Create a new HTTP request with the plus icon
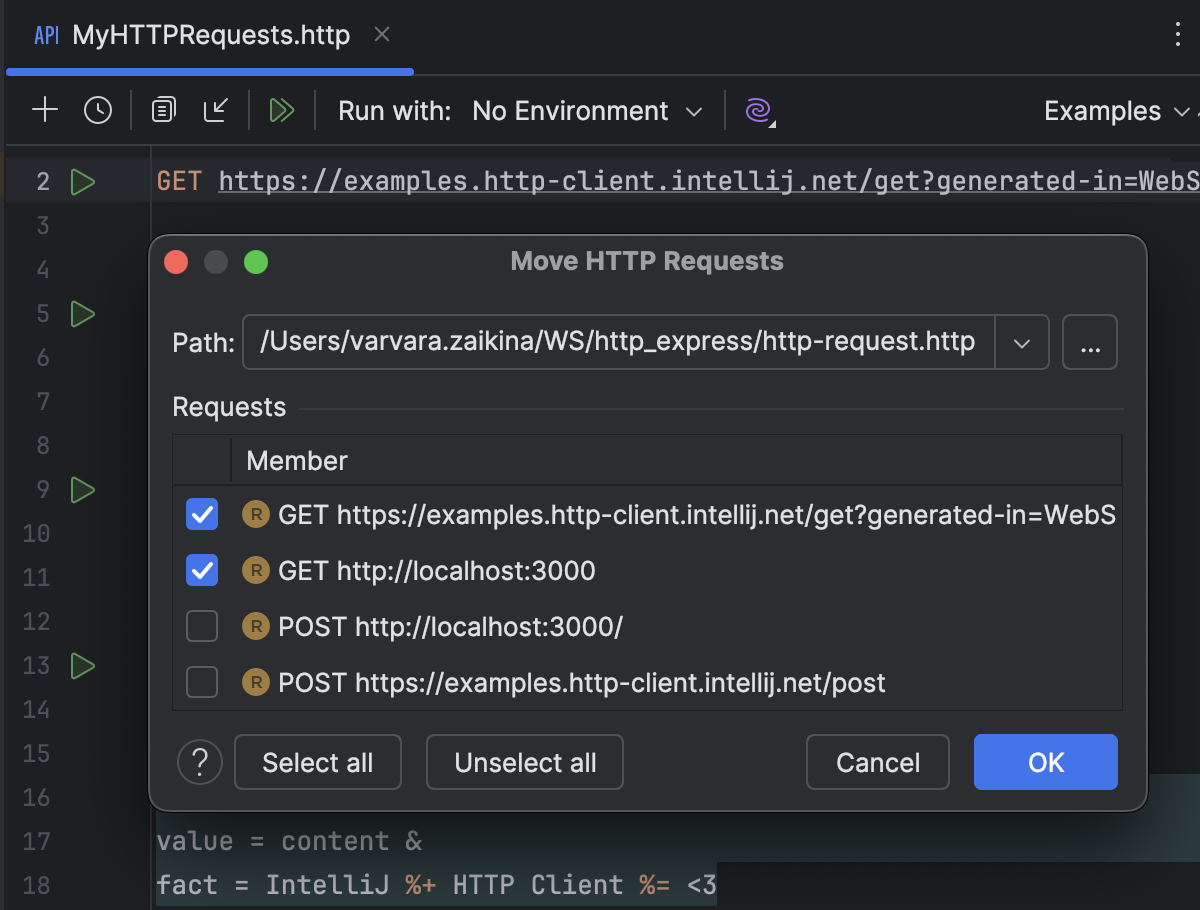Screen dimensions: 1200x910 44,110
